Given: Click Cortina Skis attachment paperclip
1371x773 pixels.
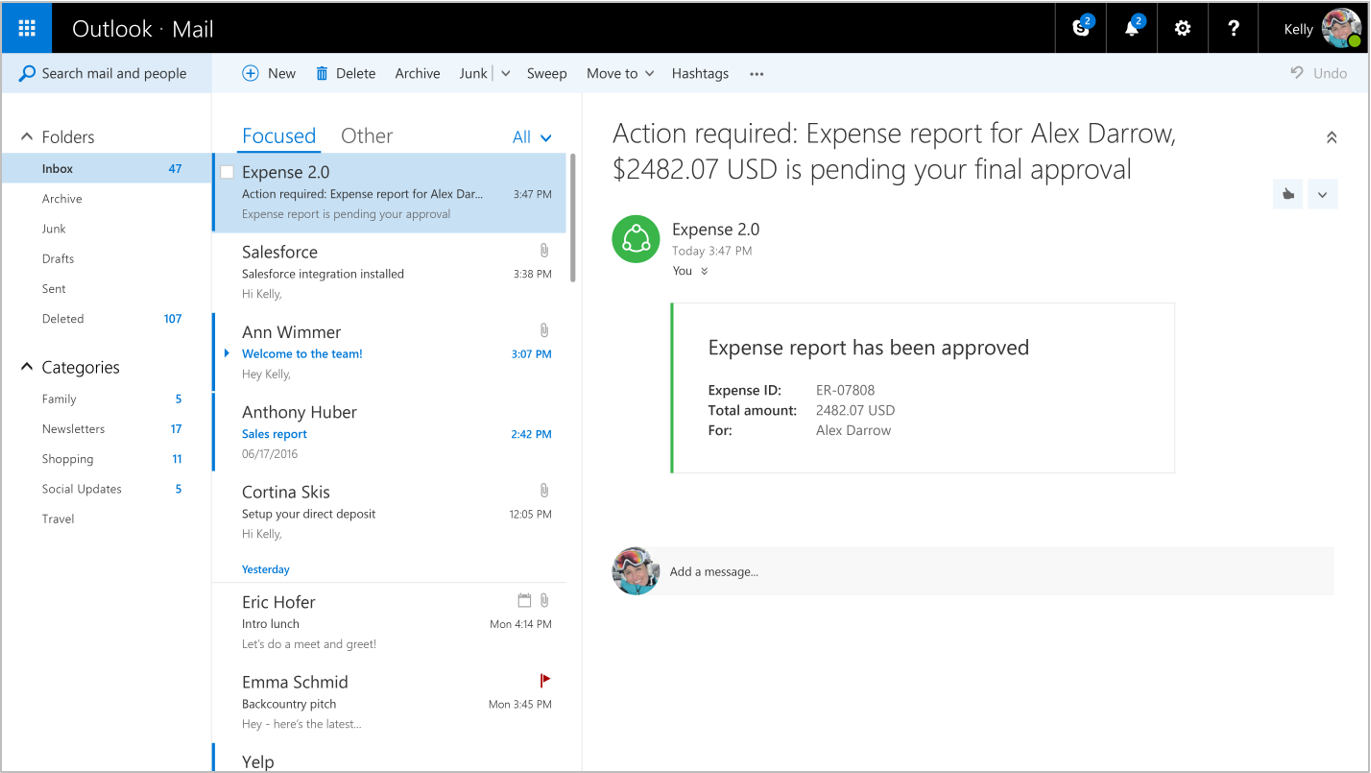Looking at the screenshot, I should coord(544,491).
